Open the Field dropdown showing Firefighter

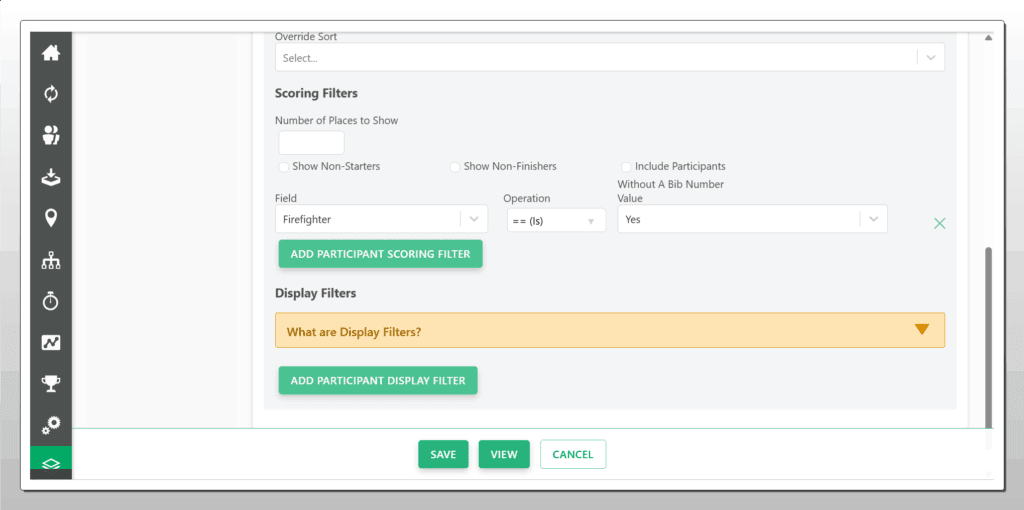click(x=380, y=219)
